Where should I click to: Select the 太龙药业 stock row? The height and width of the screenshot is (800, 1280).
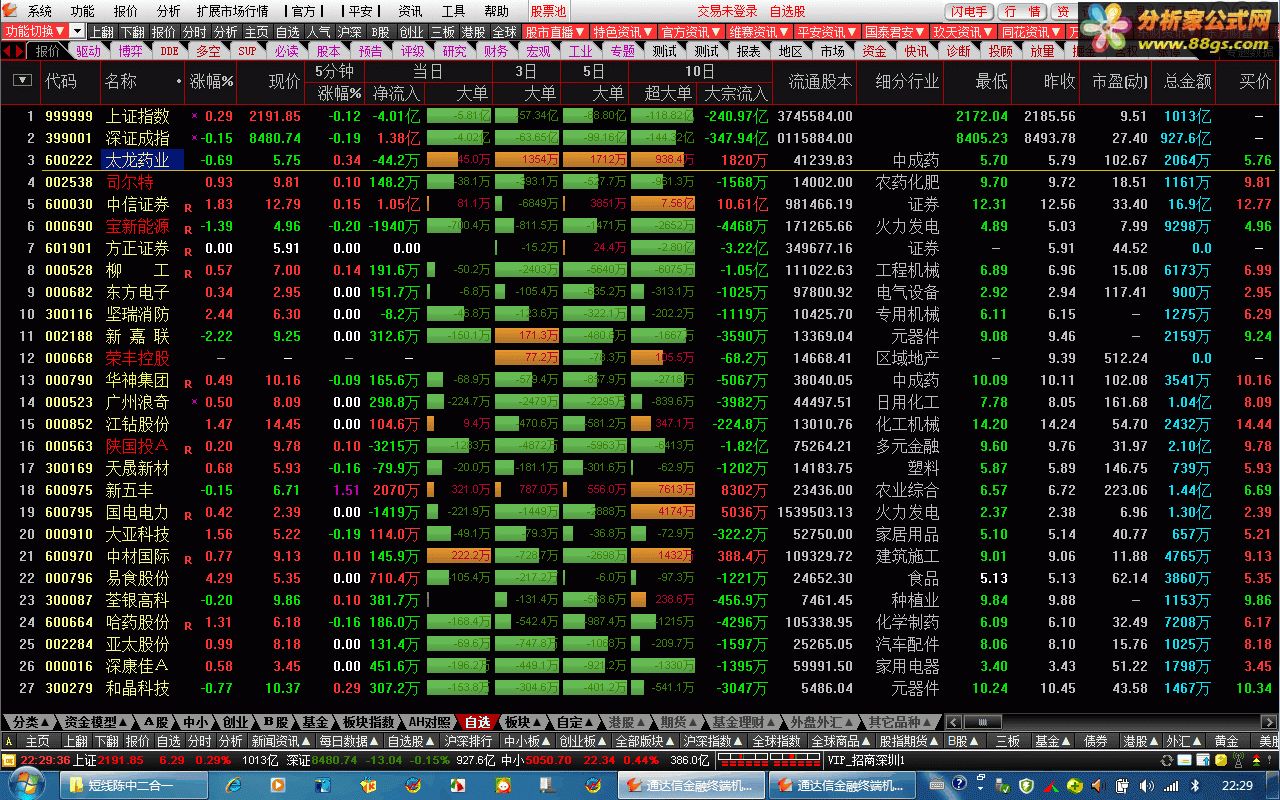click(640, 160)
